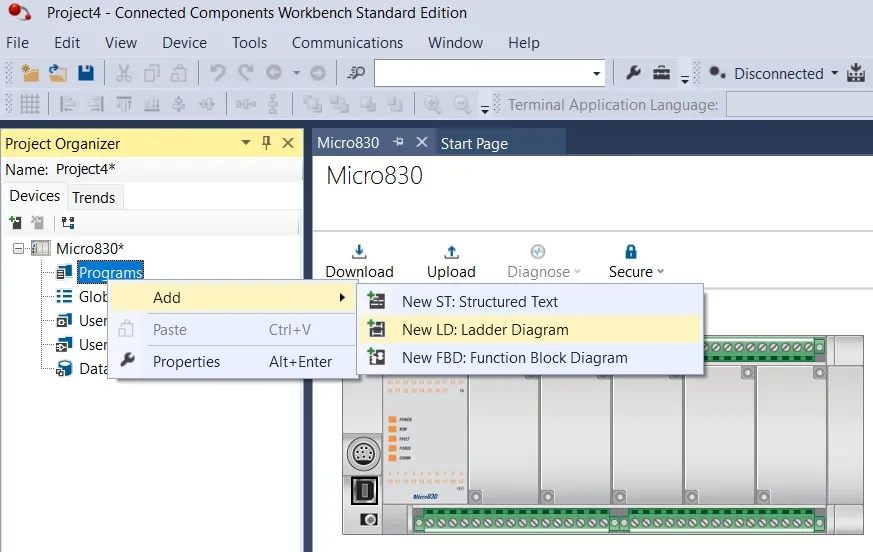This screenshot has width=873, height=552.
Task: Toggle the Project Organizer auto-hide pin
Action: 266,143
